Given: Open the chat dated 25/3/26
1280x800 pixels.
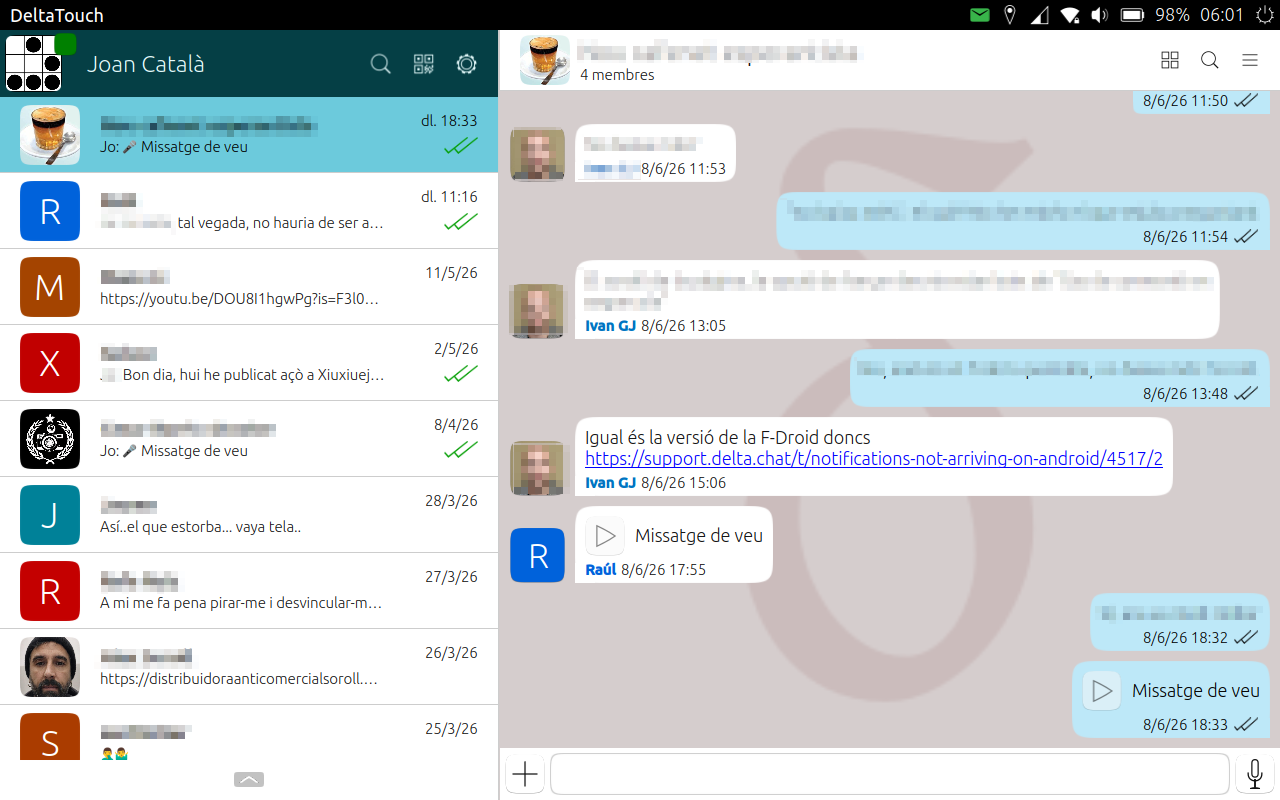Looking at the screenshot, I should [x=249, y=732].
